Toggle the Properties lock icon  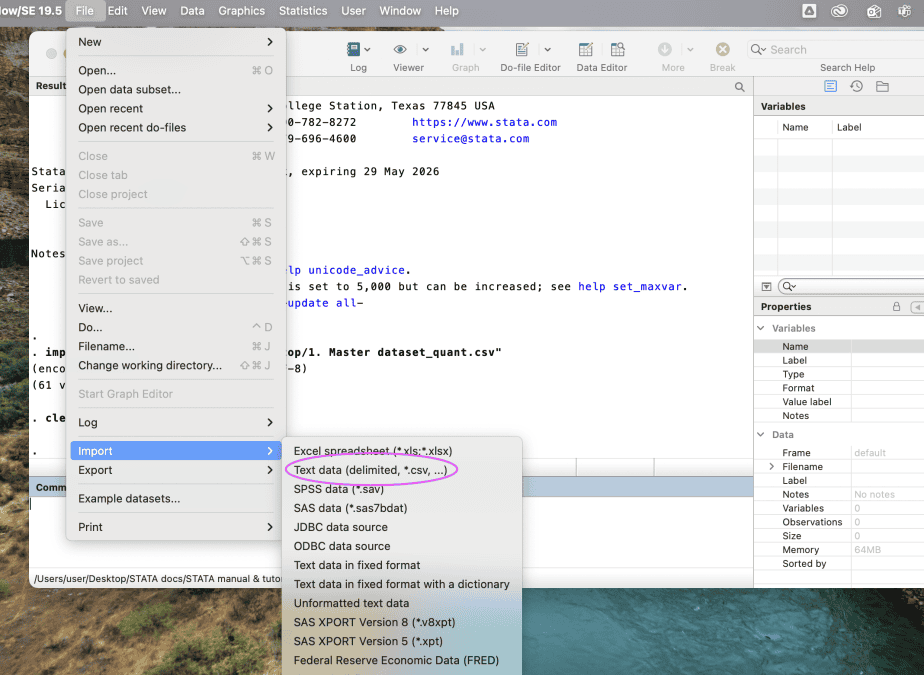[x=897, y=307]
